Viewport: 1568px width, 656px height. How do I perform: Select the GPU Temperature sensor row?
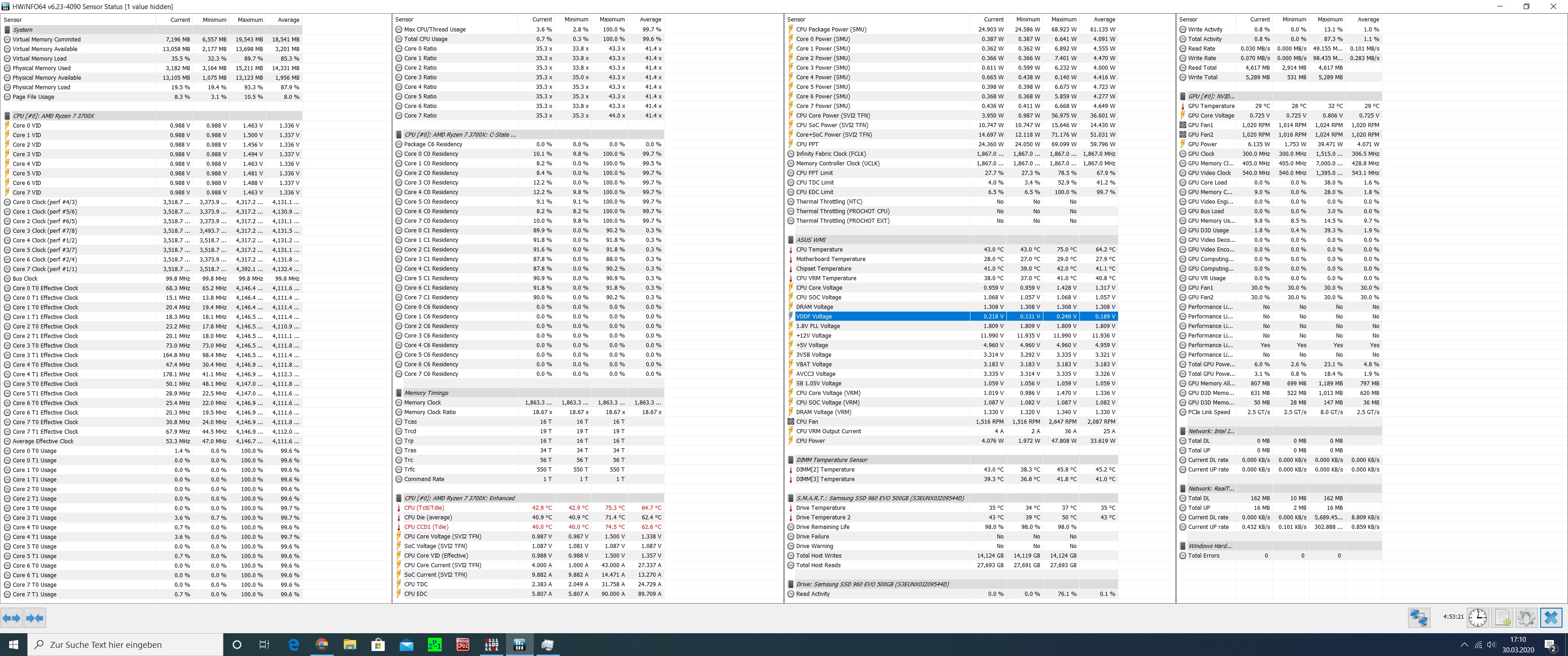coord(1211,106)
